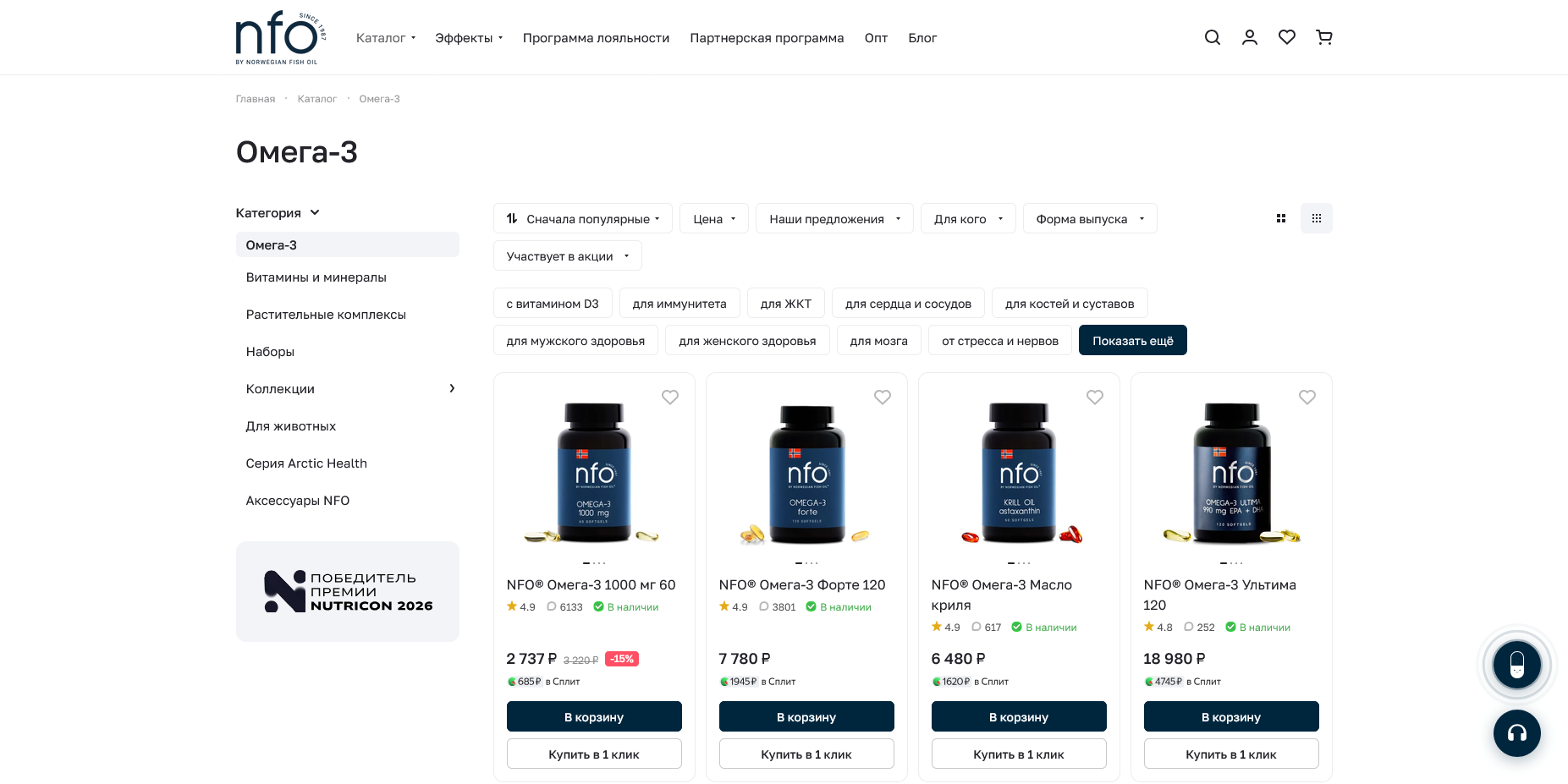The image size is (1568, 784).
Task: Open the Блог header link
Action: pos(922,38)
